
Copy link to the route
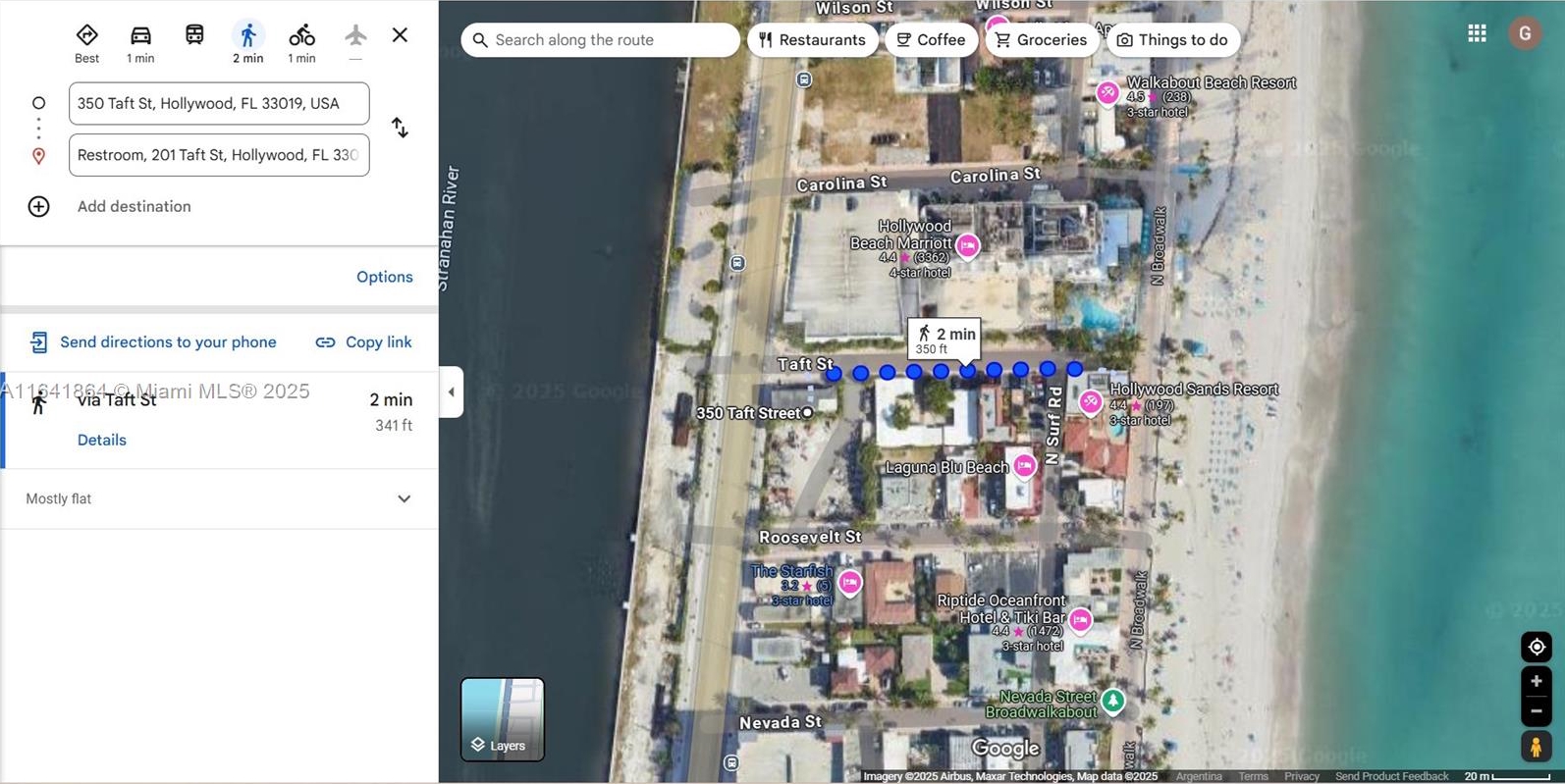coord(363,341)
